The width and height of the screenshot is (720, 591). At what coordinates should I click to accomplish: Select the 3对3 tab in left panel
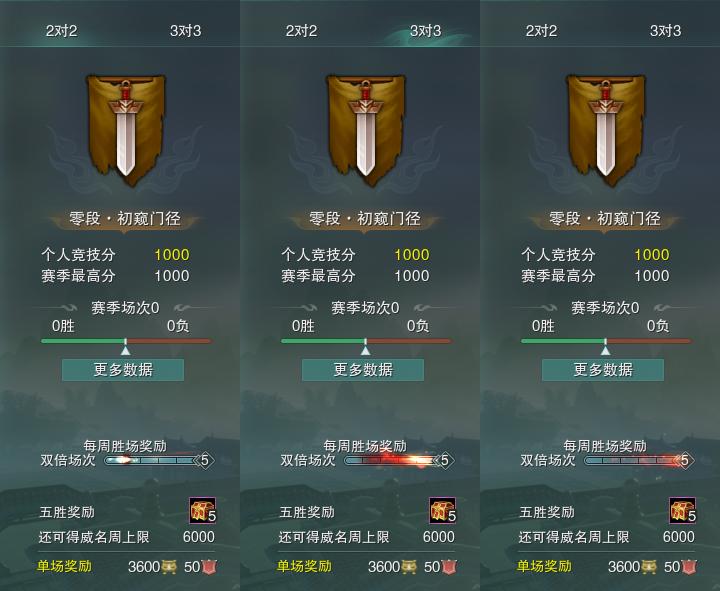186,31
